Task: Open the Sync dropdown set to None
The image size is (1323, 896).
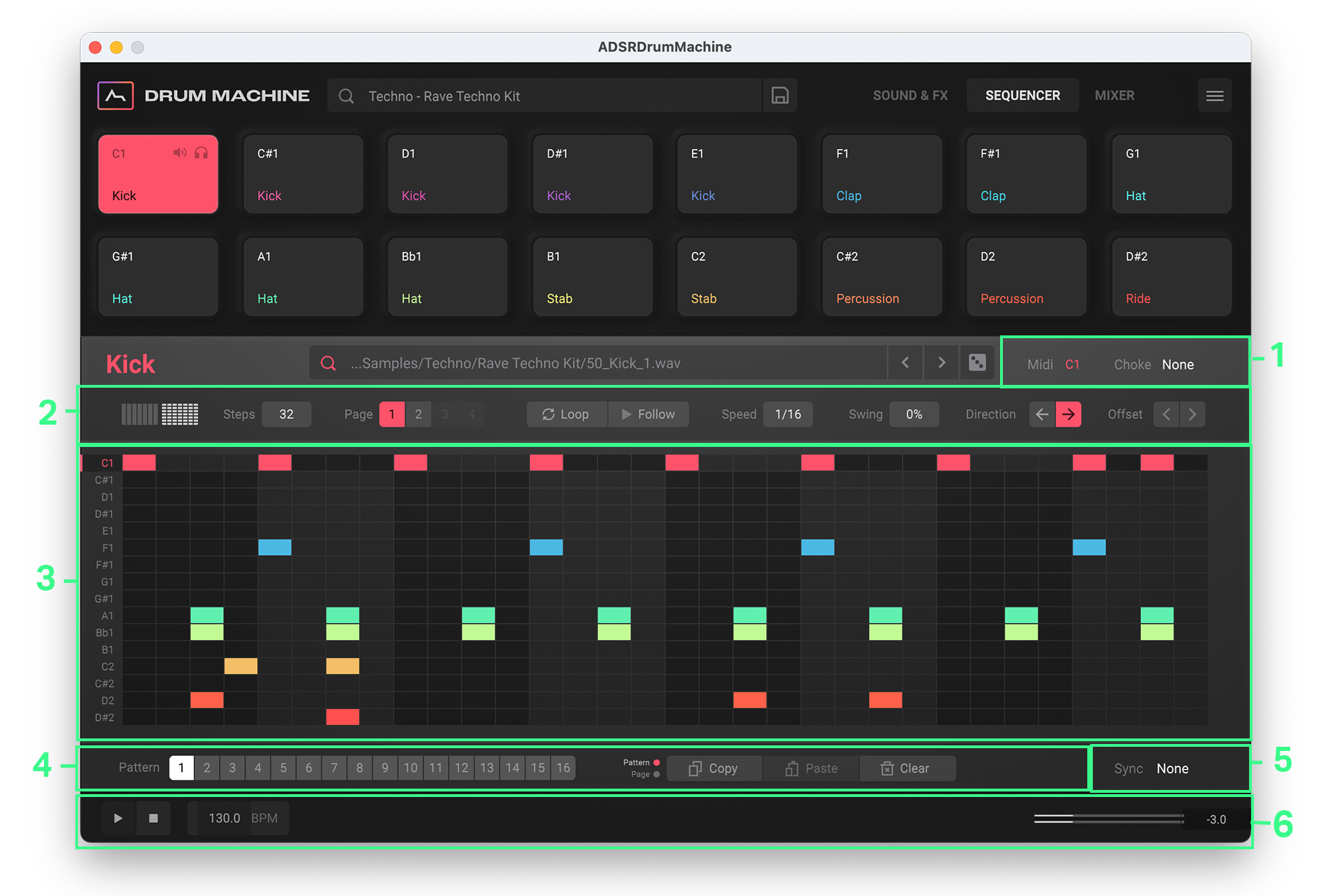Action: [x=1172, y=768]
